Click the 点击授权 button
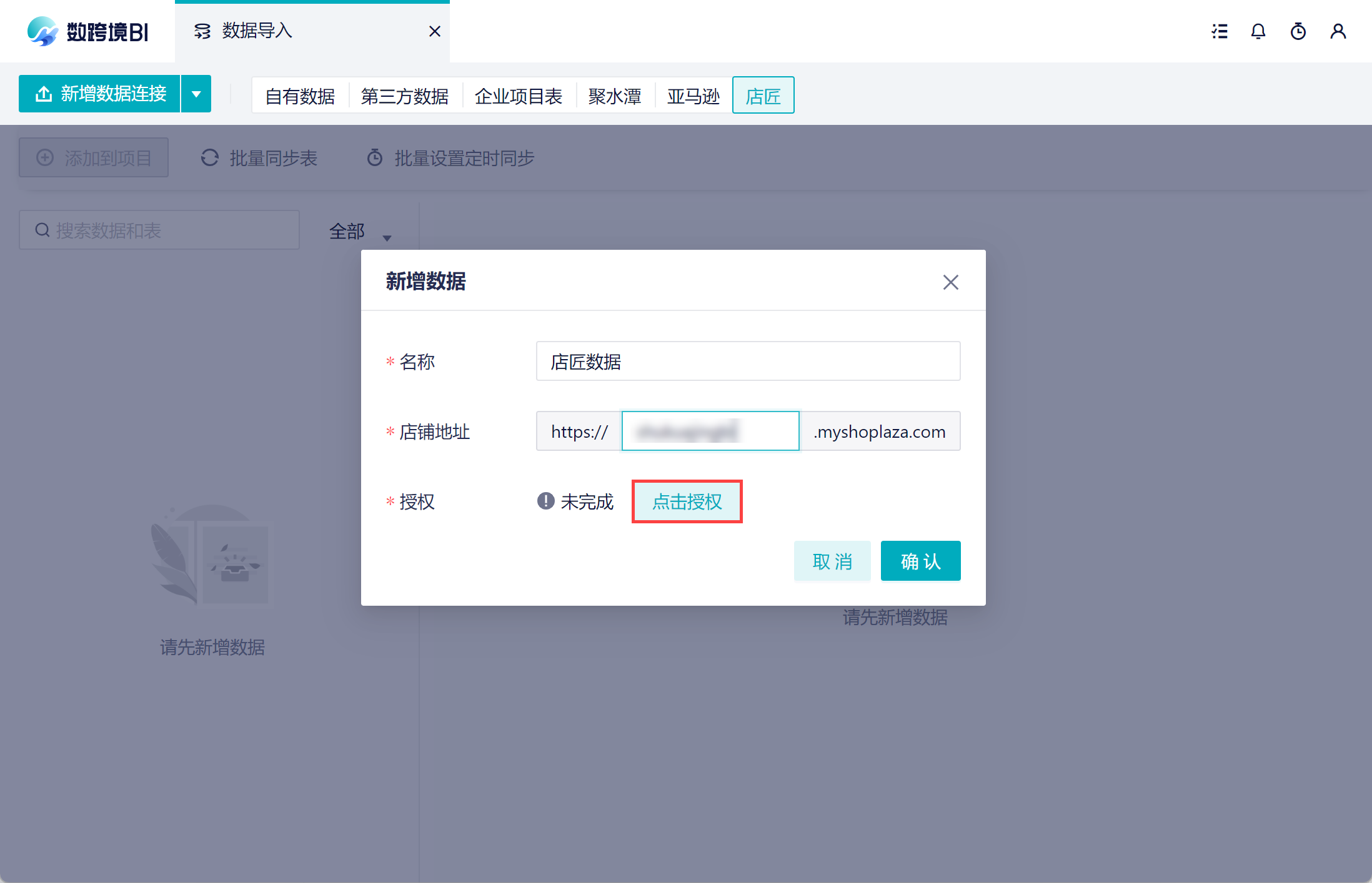Screen dimensions: 1372x883 [687, 501]
